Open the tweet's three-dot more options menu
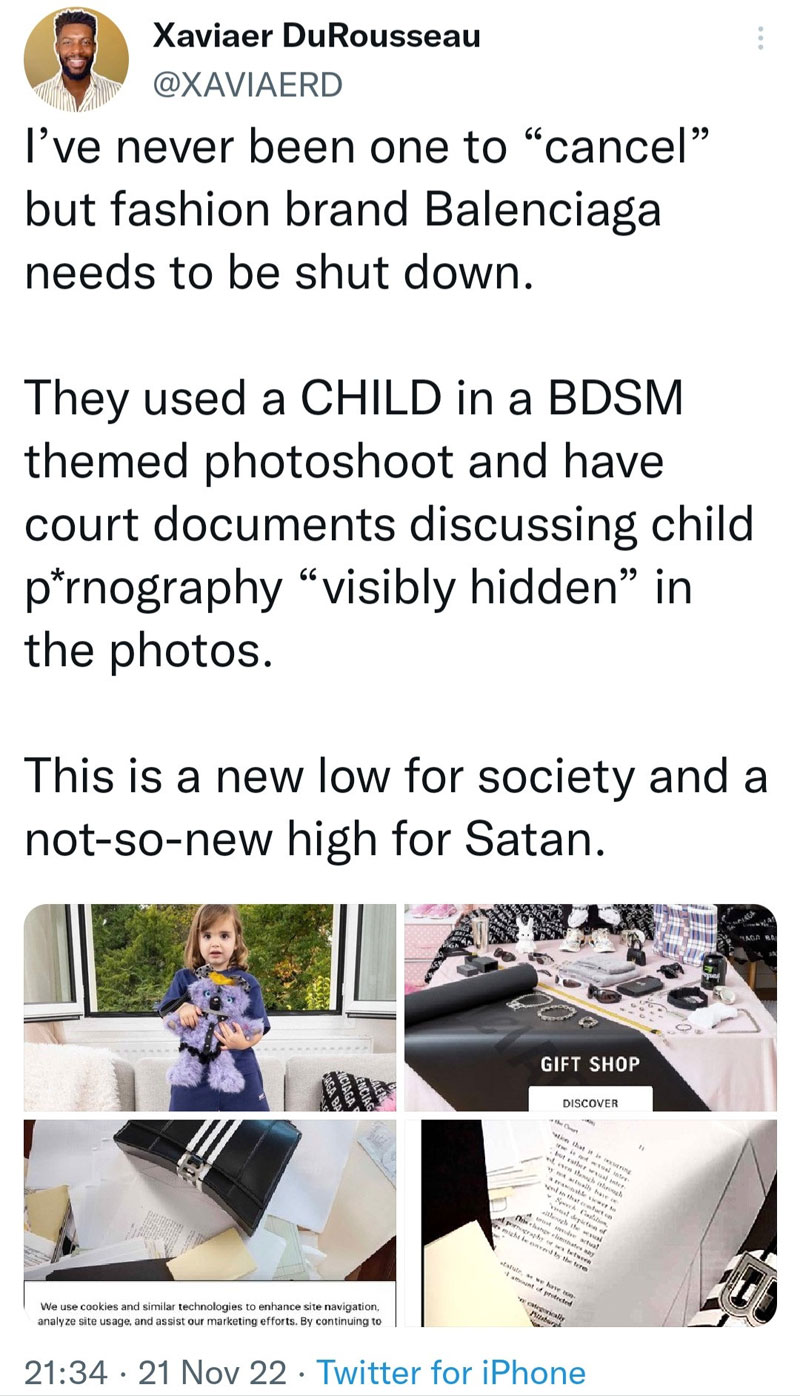This screenshot has width=800, height=1396. pyautogui.click(x=760, y=38)
